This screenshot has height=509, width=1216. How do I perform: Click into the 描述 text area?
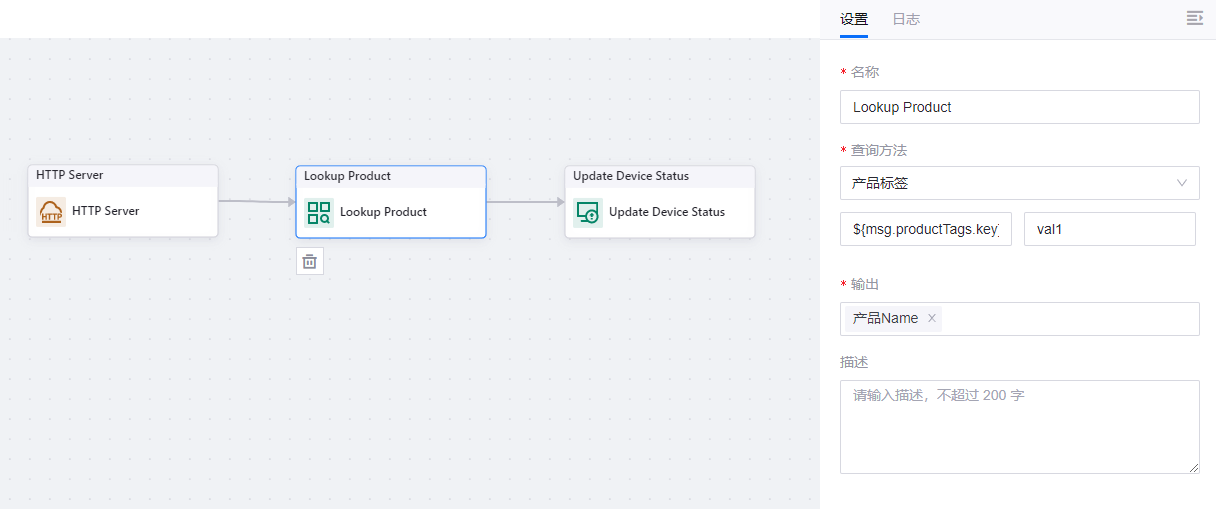pos(1019,426)
